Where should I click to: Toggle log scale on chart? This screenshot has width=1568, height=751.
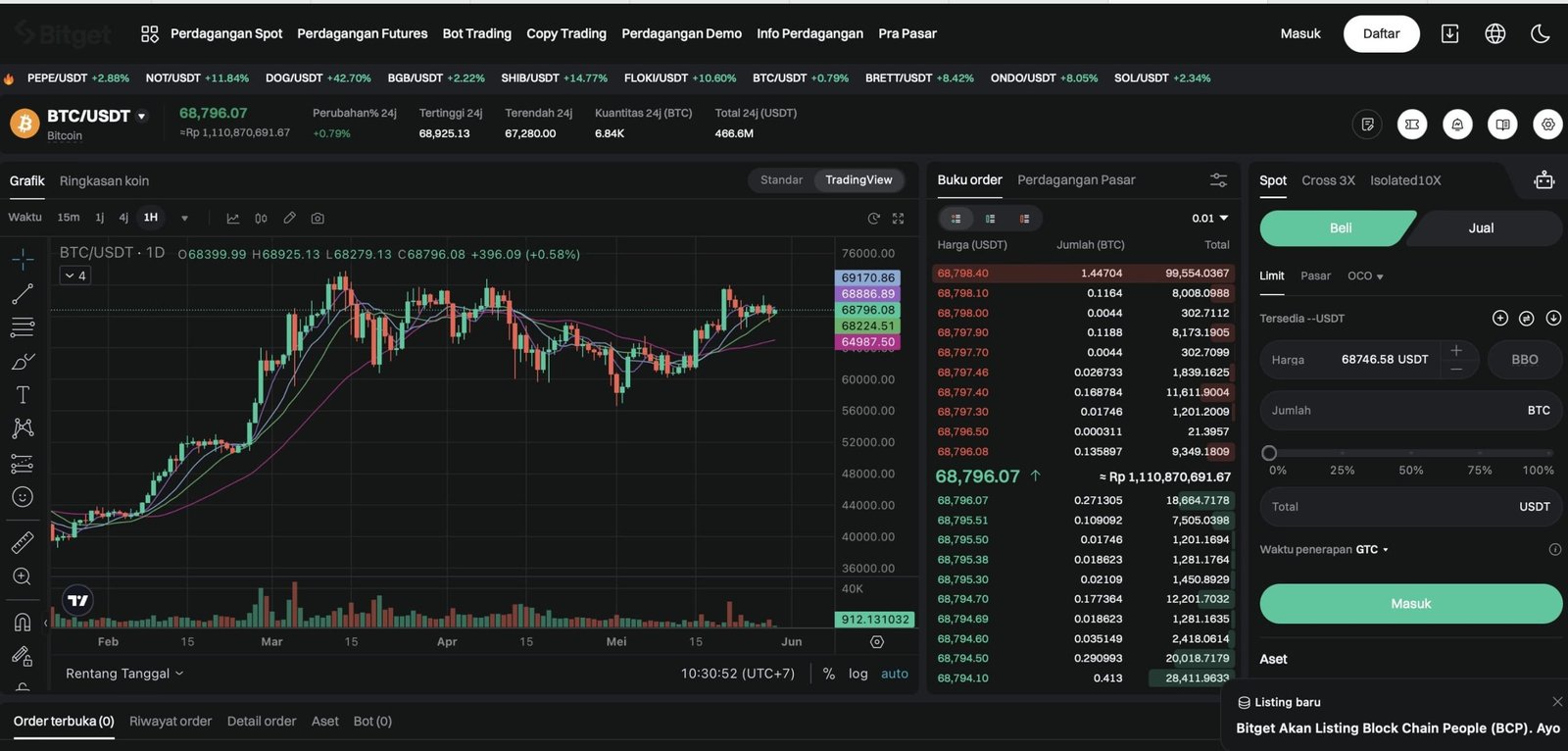coord(858,674)
